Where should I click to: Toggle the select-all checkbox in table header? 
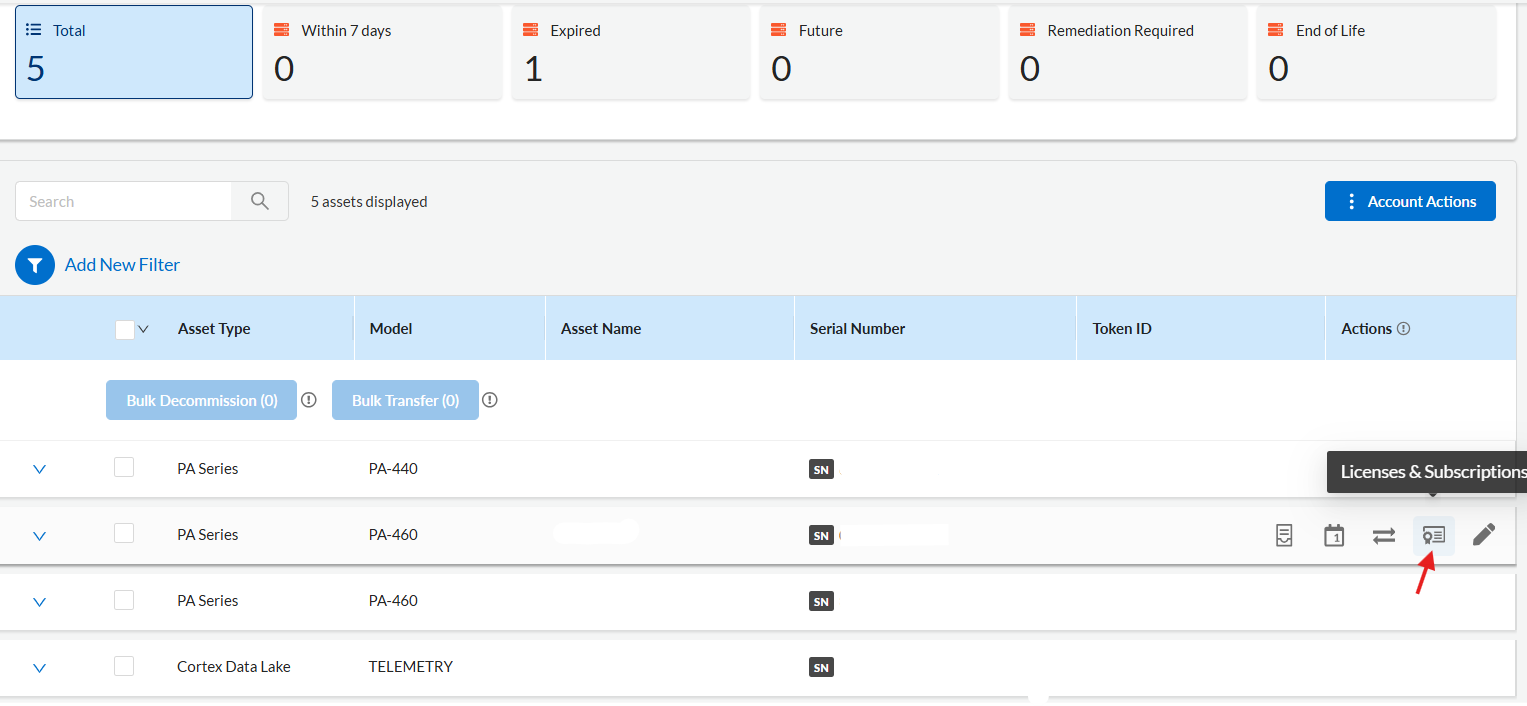pos(125,329)
